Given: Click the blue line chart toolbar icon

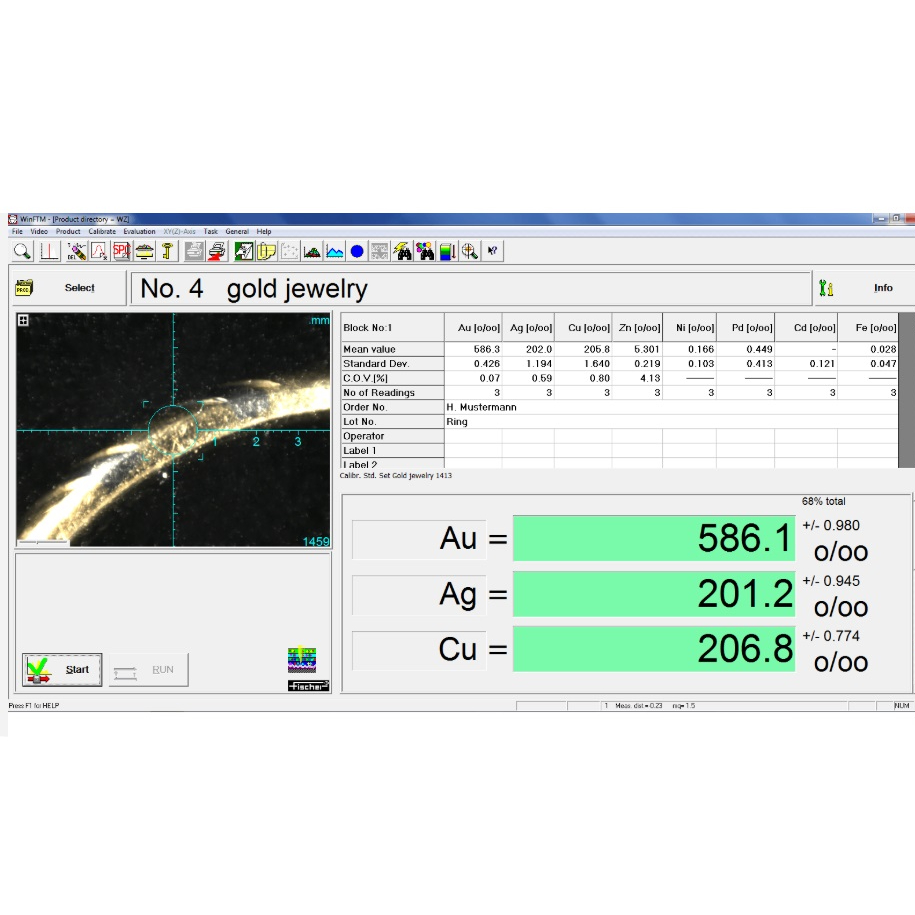Looking at the screenshot, I should coord(335,251).
